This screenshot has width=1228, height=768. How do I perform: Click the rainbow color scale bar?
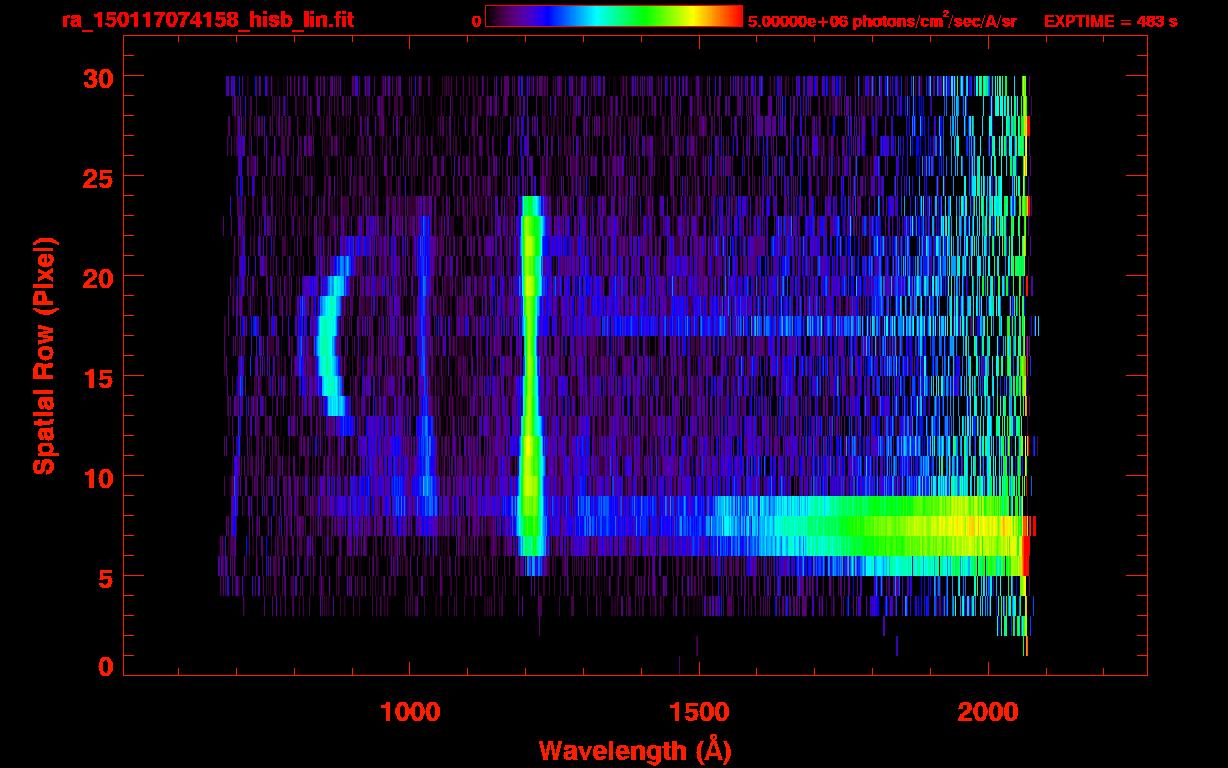click(x=613, y=16)
